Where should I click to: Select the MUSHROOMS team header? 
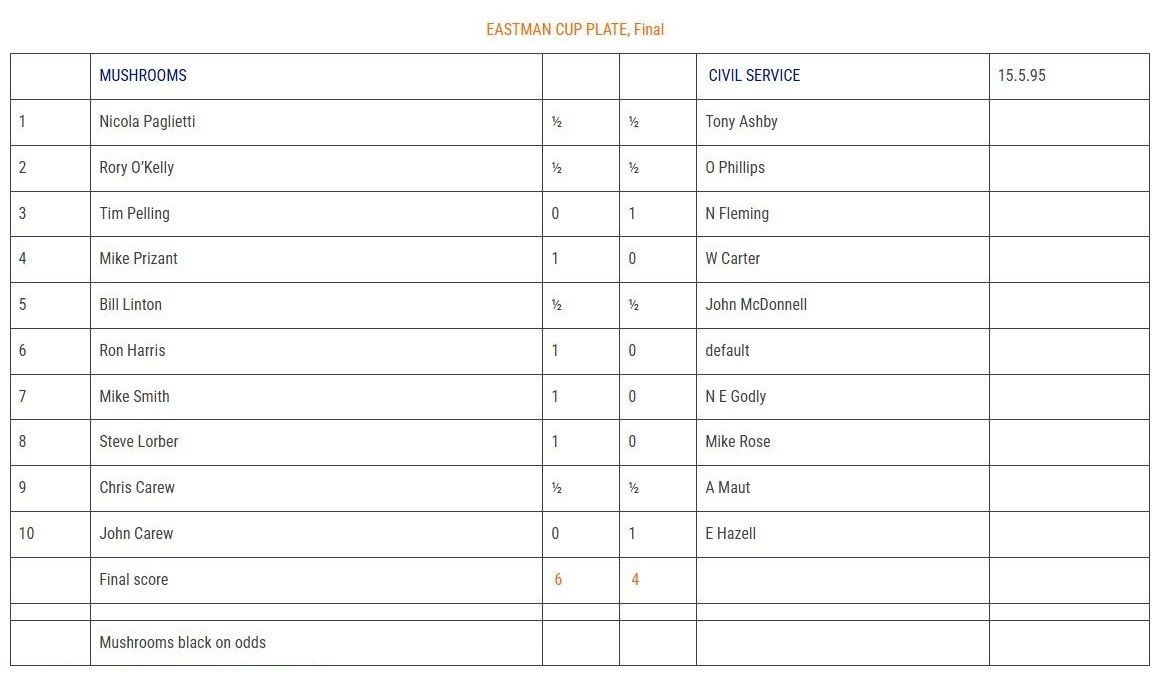click(x=143, y=76)
